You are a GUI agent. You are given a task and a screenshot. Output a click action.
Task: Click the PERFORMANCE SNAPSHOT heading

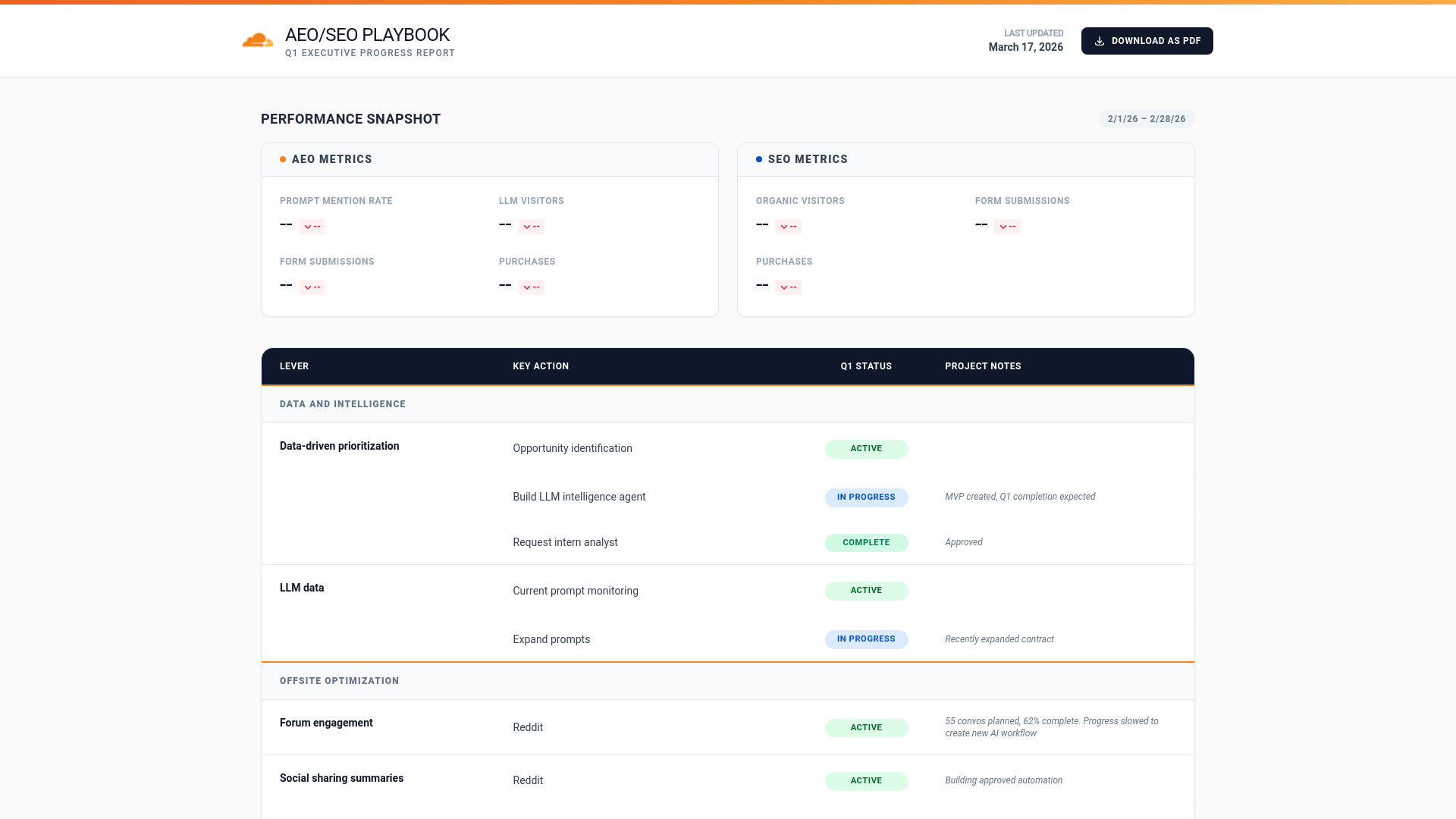click(350, 119)
